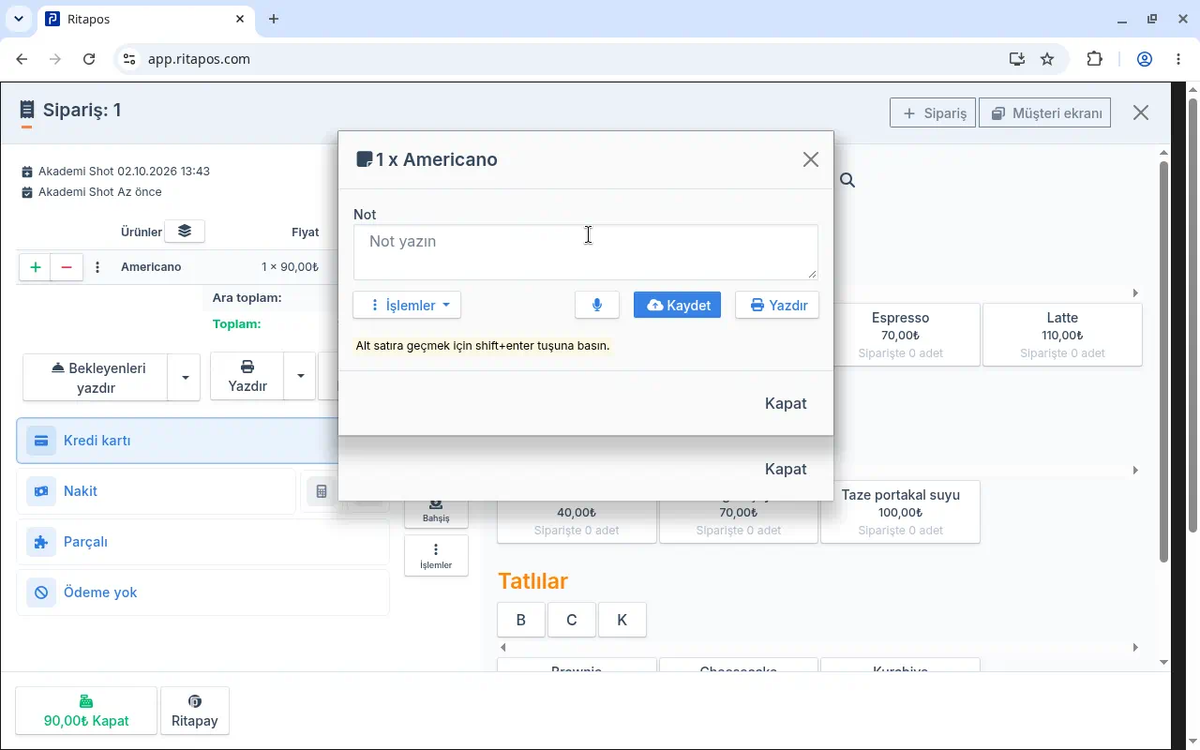Expand the Bekleyenleri yazdır dropdown arrow
The height and width of the screenshot is (750, 1200).
tap(184, 377)
